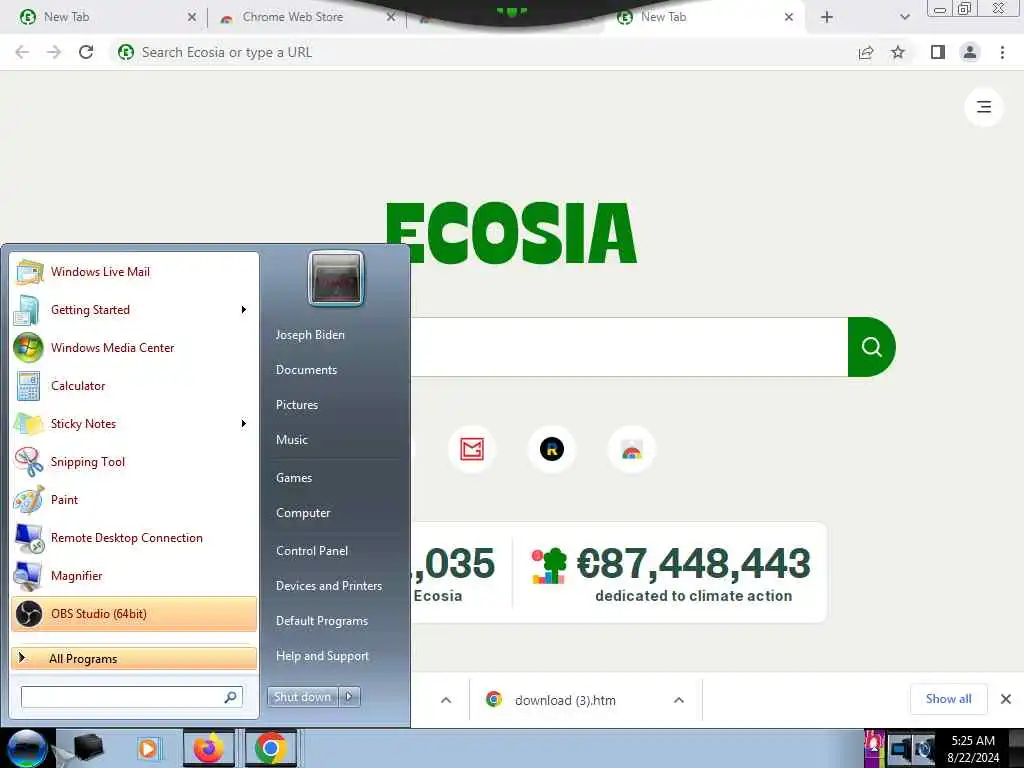1024x768 pixels.
Task: Open Music library
Action: [291, 440]
